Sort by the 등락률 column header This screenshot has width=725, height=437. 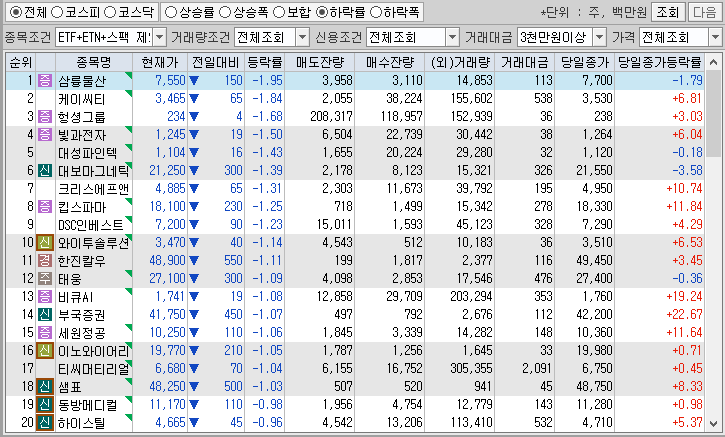point(264,62)
